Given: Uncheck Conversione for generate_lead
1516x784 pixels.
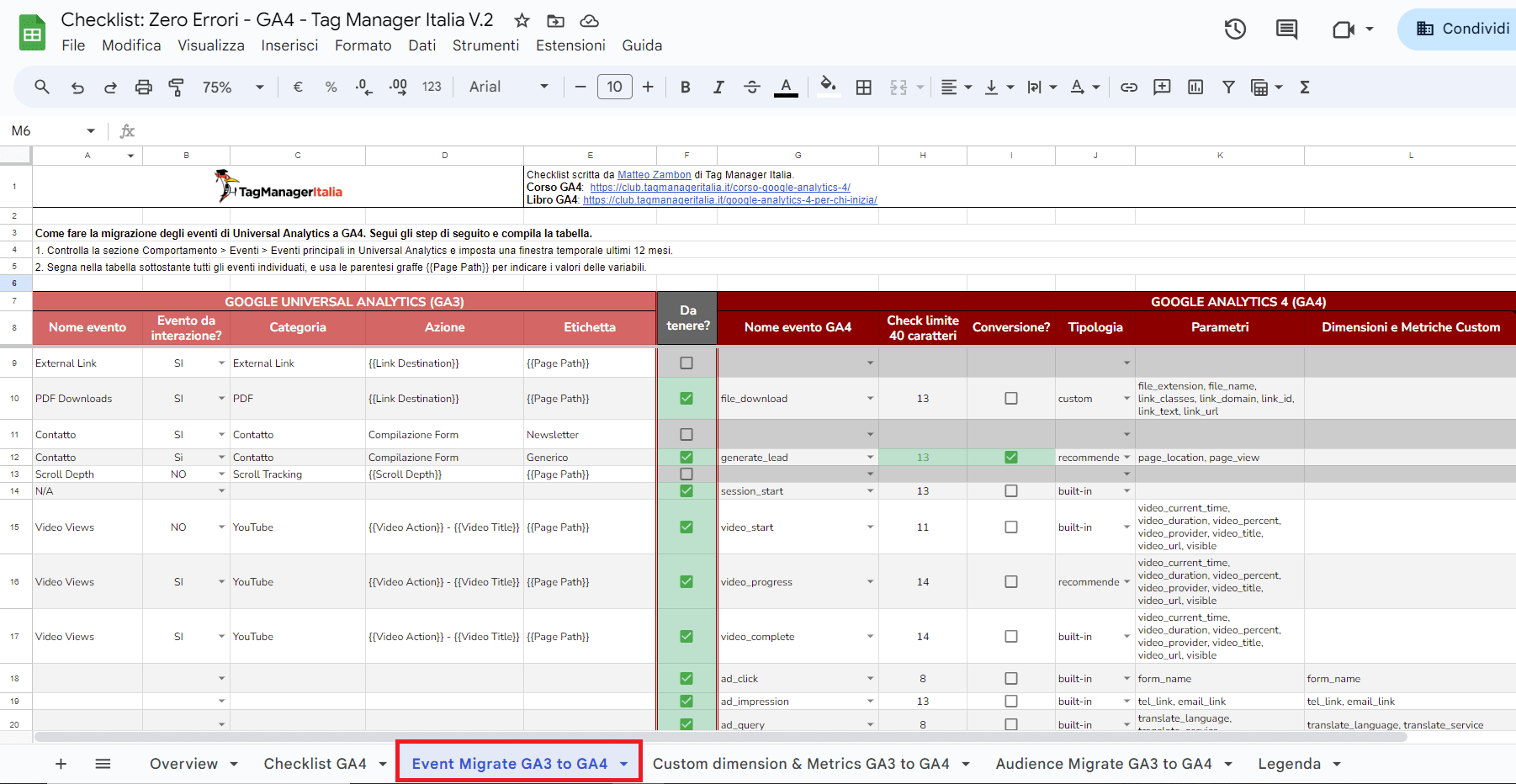Looking at the screenshot, I should click(1011, 458).
